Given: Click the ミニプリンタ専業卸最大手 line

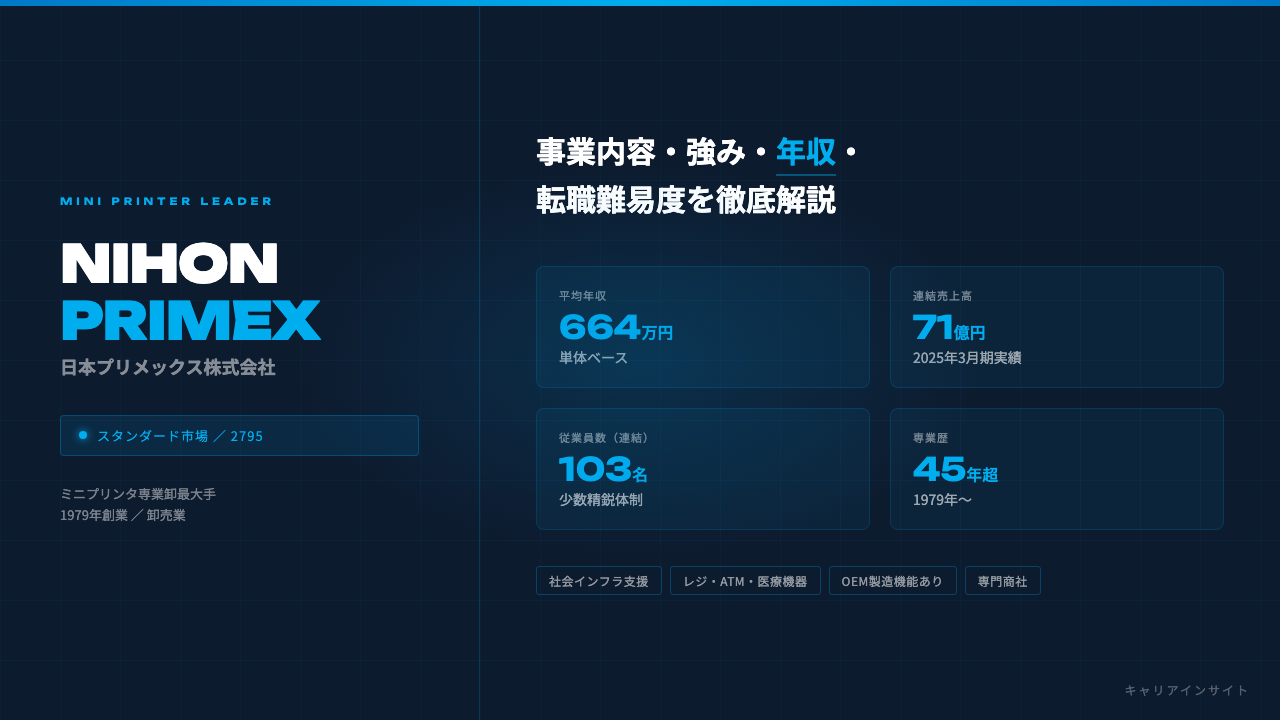Looking at the screenshot, I should (x=138, y=494).
